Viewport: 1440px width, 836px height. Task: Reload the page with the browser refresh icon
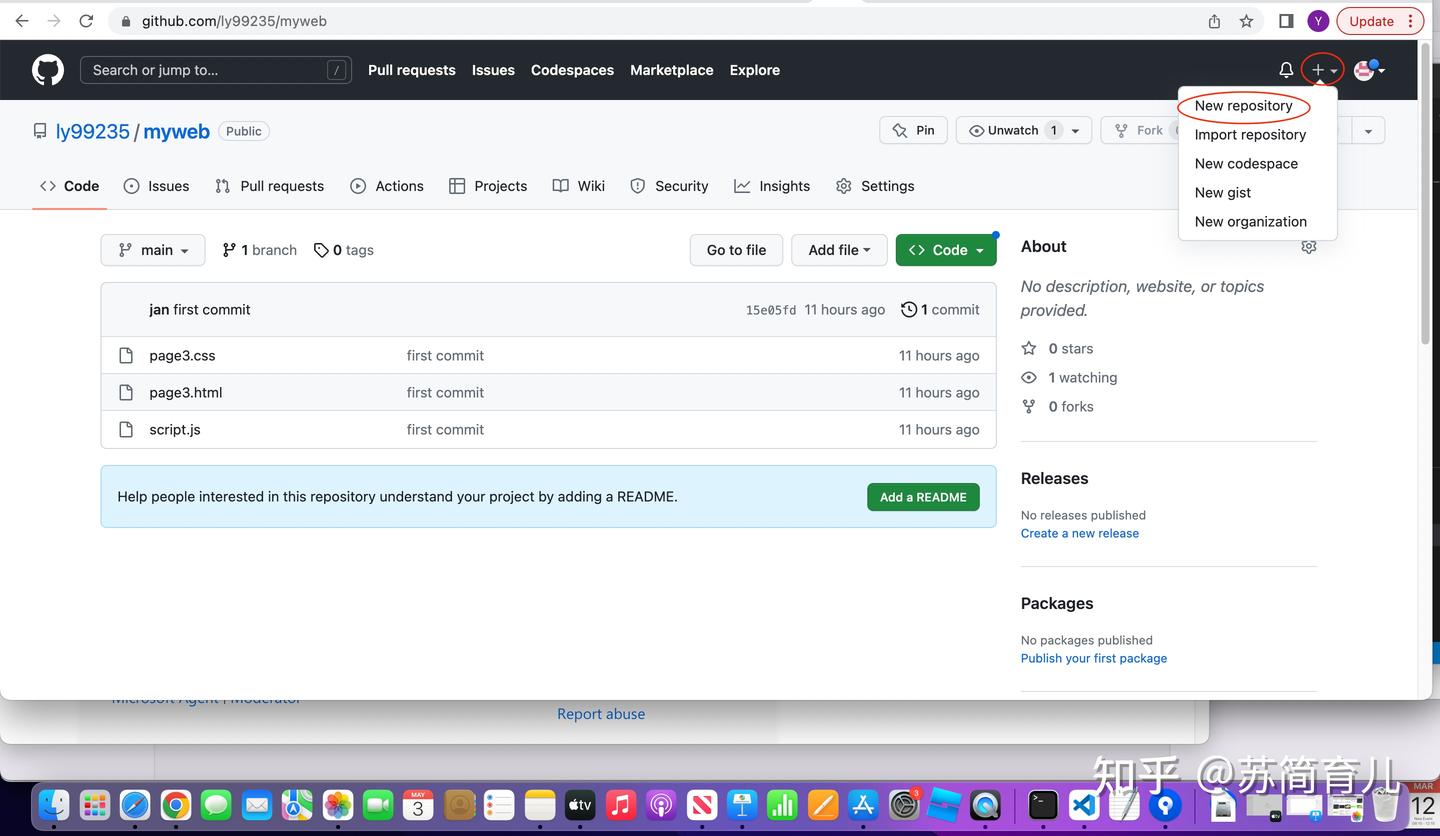[86, 20]
